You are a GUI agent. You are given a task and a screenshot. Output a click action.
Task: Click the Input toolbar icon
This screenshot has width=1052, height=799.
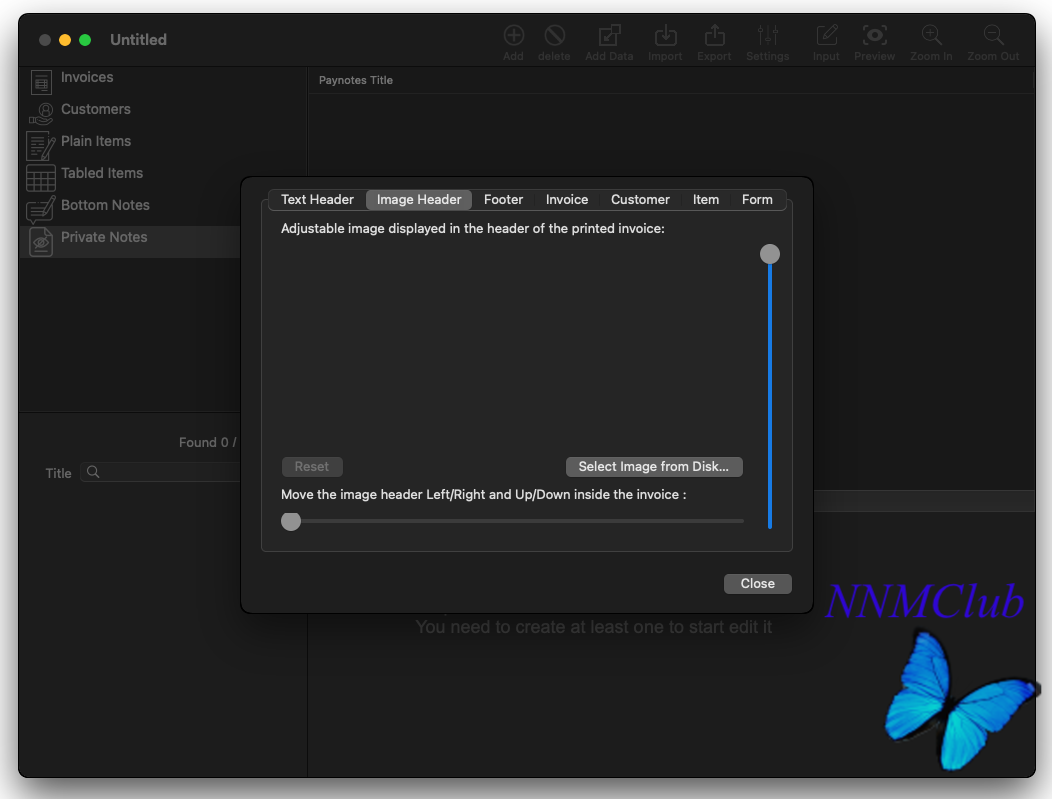pos(827,35)
